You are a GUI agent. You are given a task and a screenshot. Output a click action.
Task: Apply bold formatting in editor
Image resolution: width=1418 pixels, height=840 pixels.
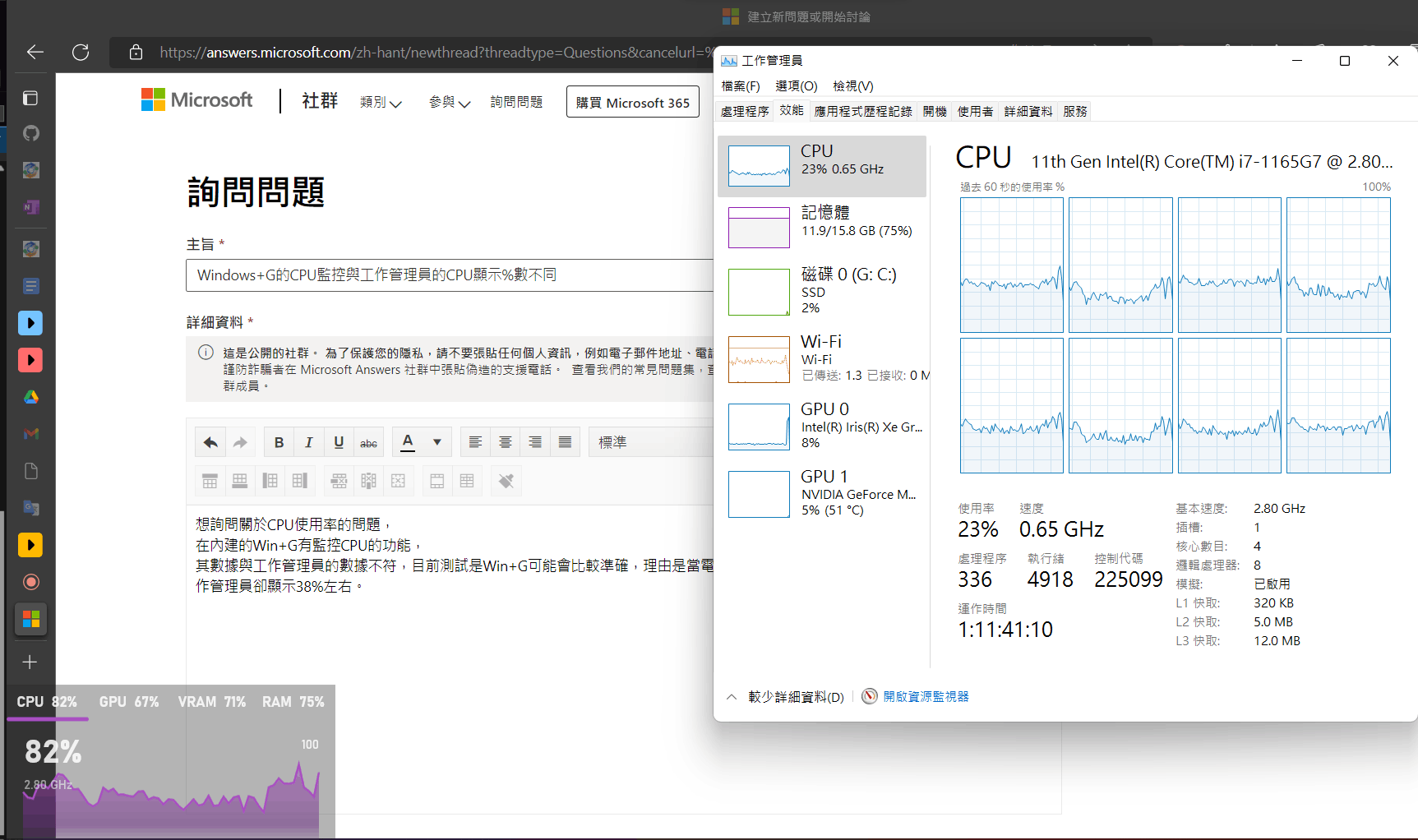pyautogui.click(x=279, y=442)
